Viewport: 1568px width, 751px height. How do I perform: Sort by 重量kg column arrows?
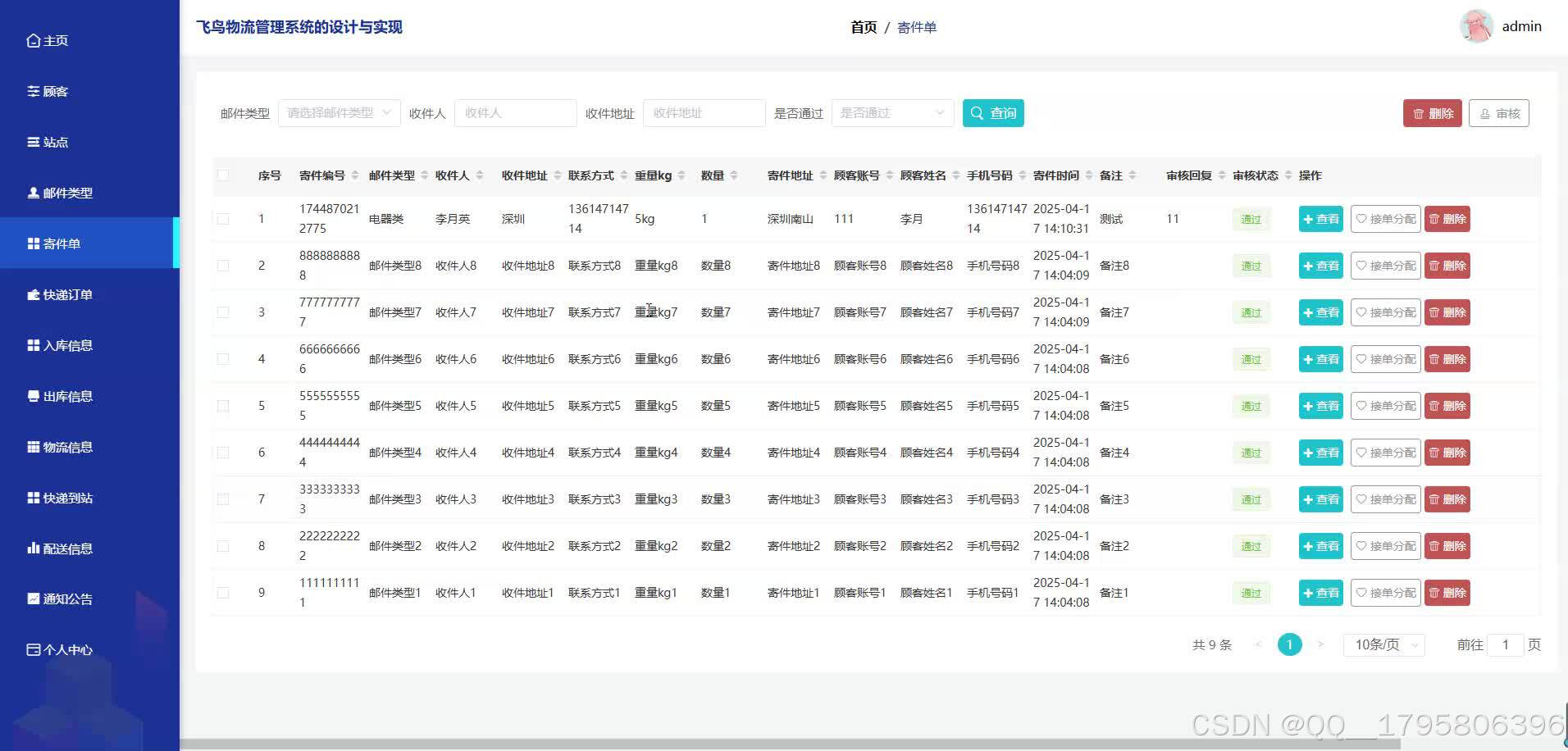click(x=681, y=175)
